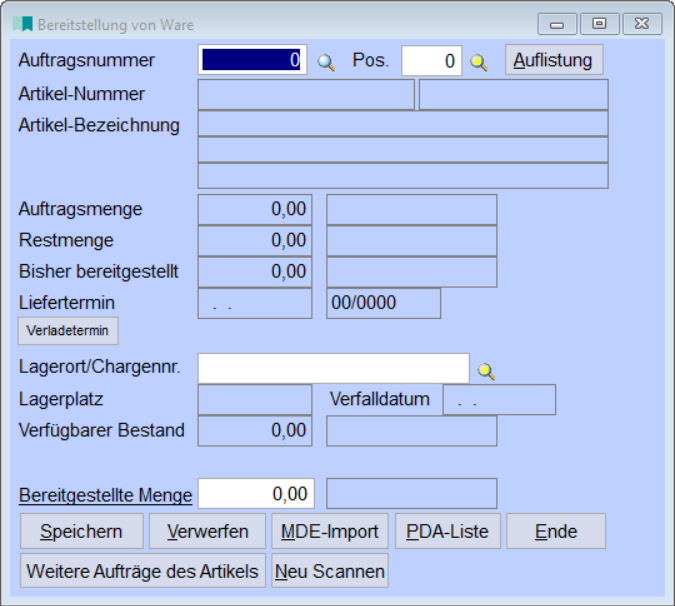Click the Artikel-Bezeichnung label

[99, 125]
